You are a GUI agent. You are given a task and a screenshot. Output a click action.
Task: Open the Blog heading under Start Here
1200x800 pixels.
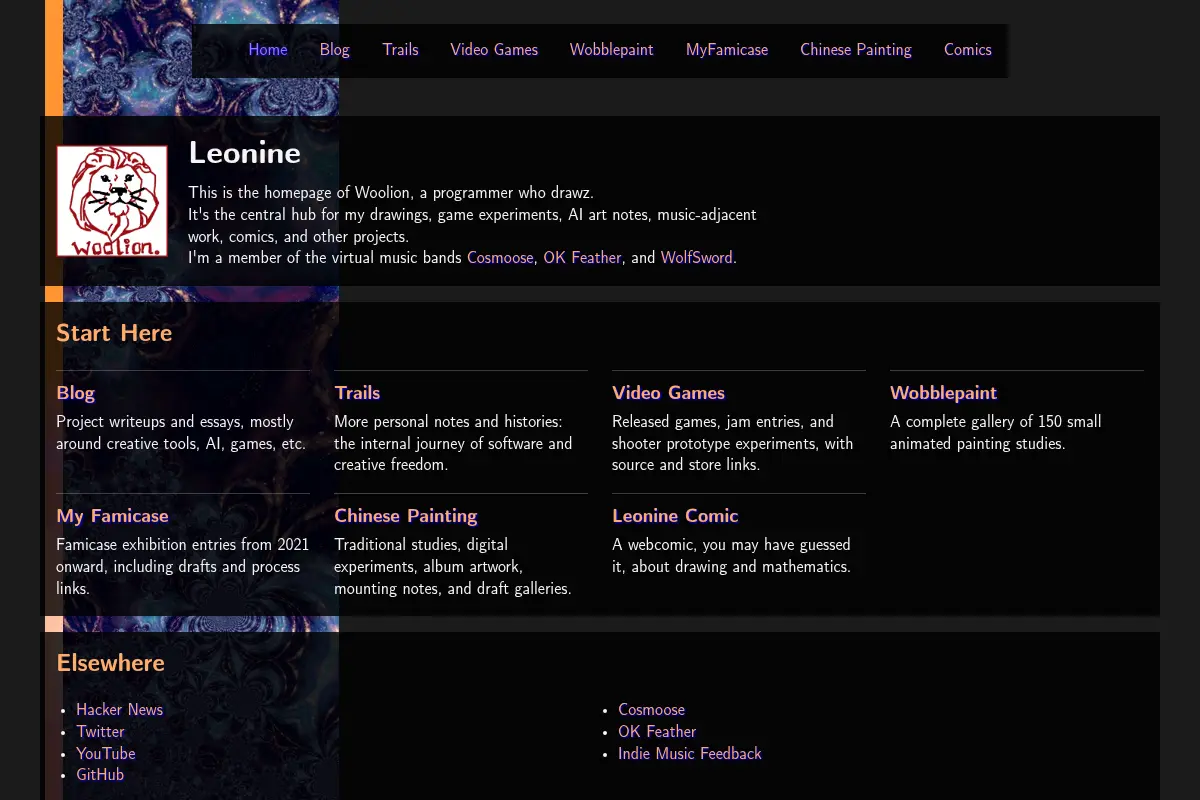76,393
